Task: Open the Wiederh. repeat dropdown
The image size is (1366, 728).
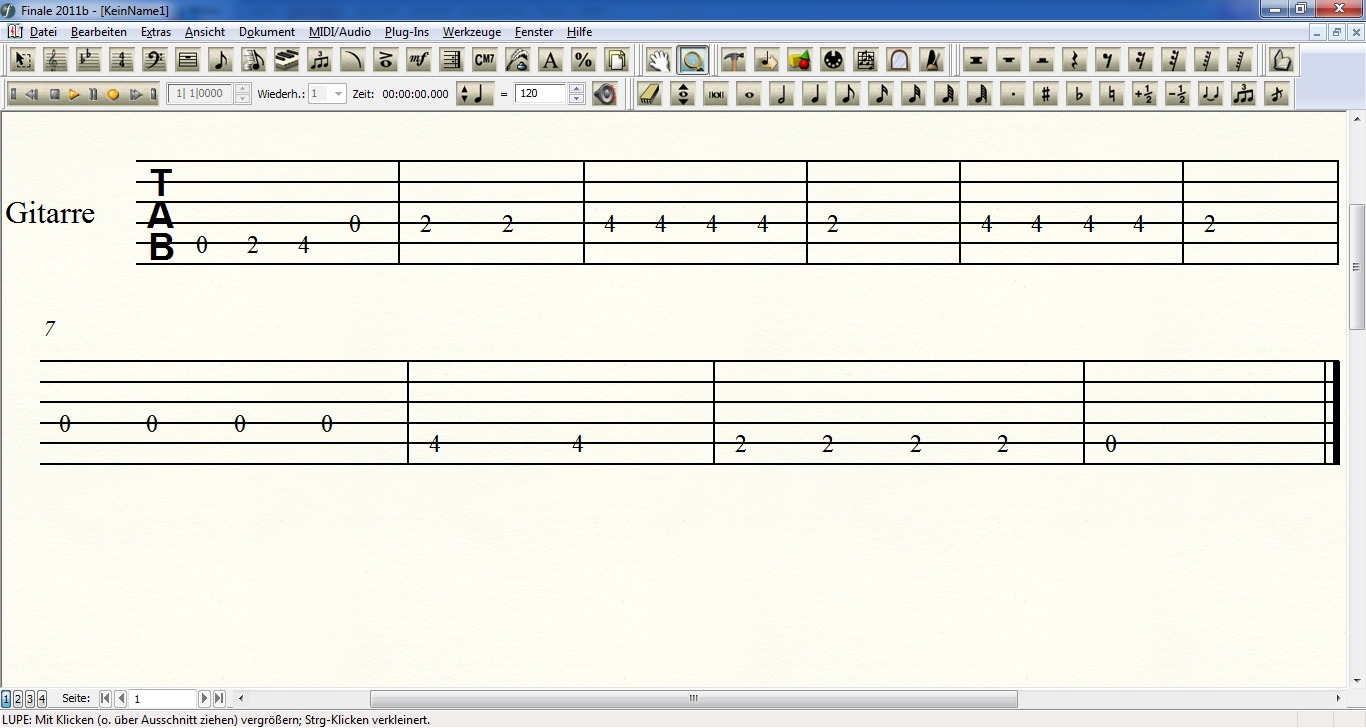Action: click(338, 94)
